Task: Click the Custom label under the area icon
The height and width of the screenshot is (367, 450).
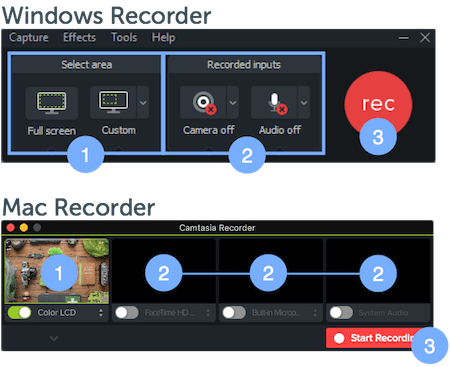Action: [x=119, y=130]
